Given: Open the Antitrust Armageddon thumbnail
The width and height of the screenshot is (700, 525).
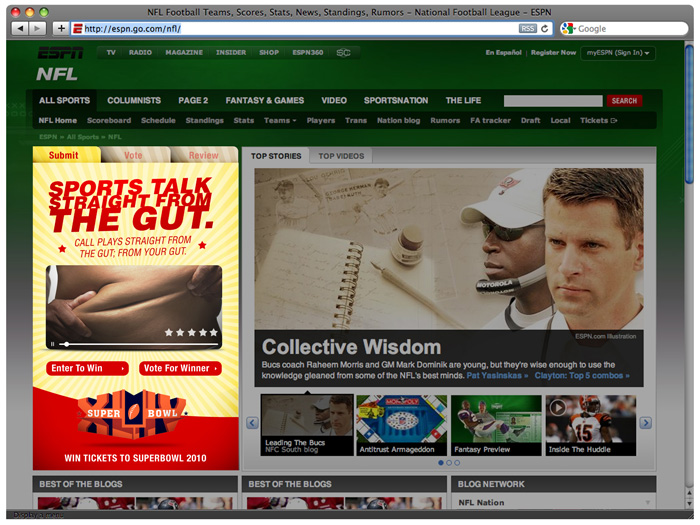Looking at the screenshot, I should 401,425.
